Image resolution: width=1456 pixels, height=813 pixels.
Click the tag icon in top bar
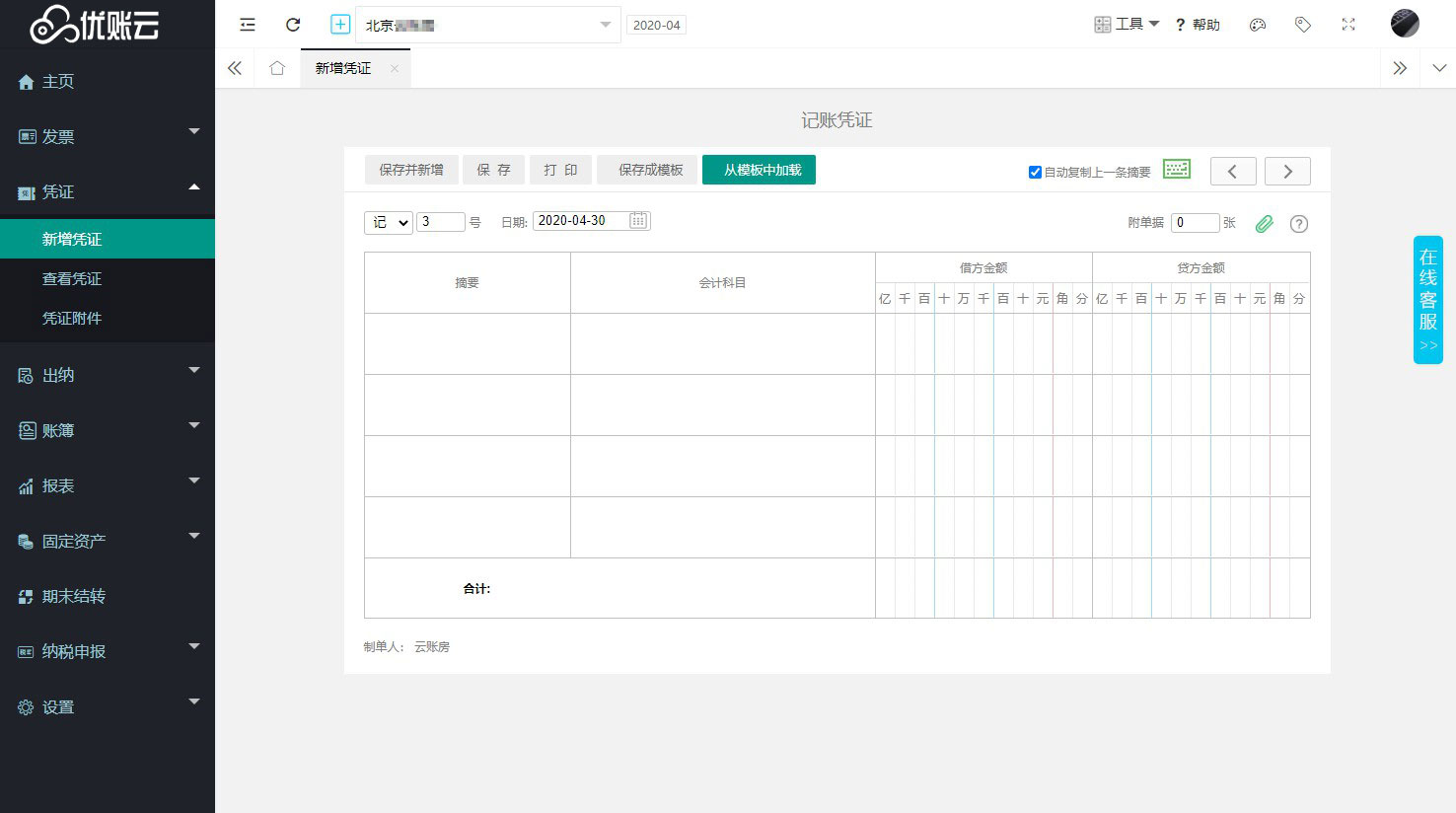(x=1303, y=25)
